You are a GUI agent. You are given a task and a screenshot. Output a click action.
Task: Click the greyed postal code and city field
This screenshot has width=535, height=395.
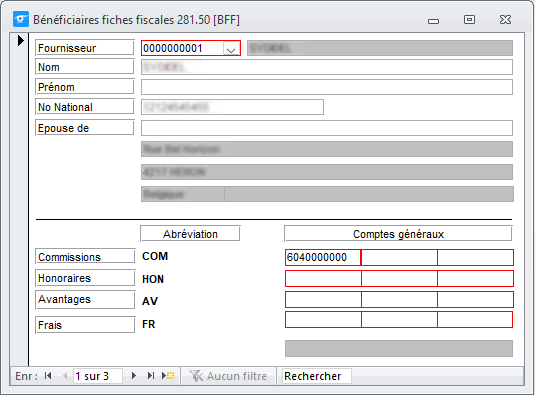coord(327,172)
